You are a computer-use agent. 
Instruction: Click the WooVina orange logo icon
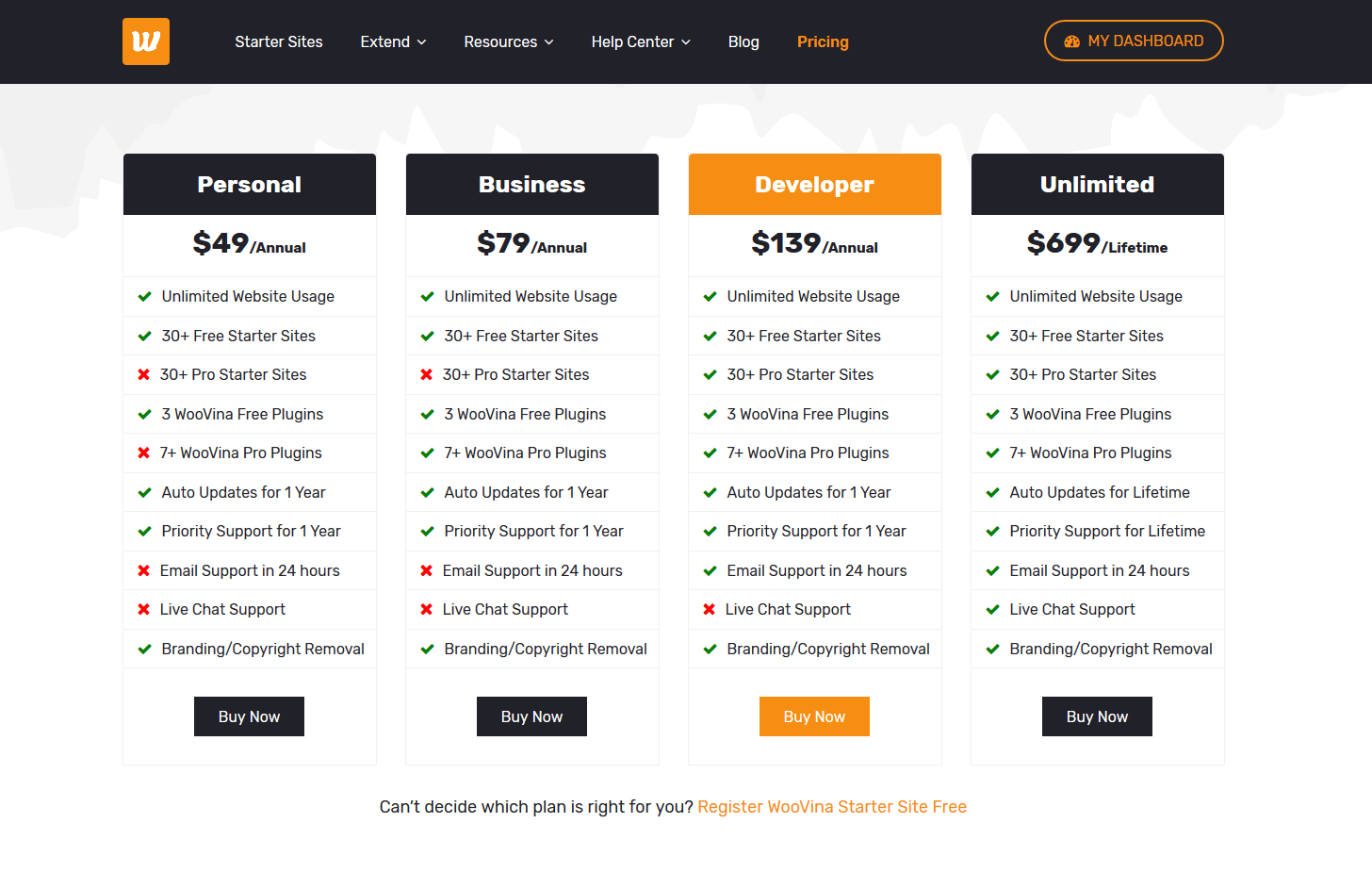coord(146,41)
